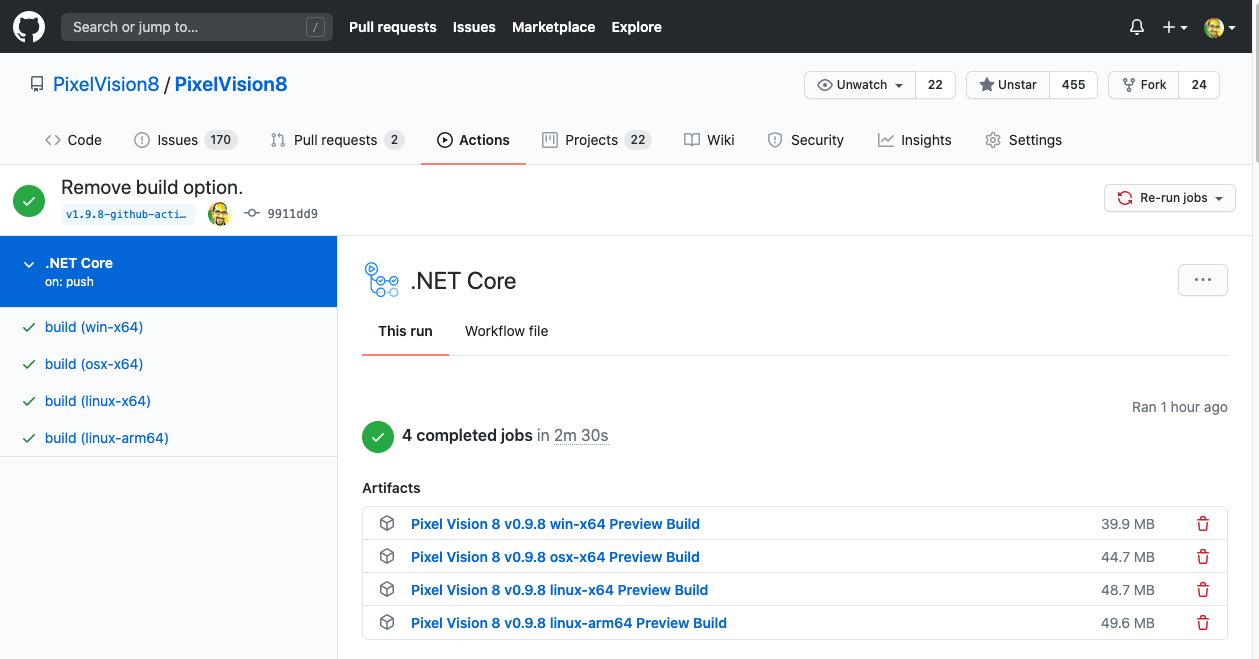Click the Ran 1 hour ago text
Screen dimensions: 1259x659
[1180, 407]
